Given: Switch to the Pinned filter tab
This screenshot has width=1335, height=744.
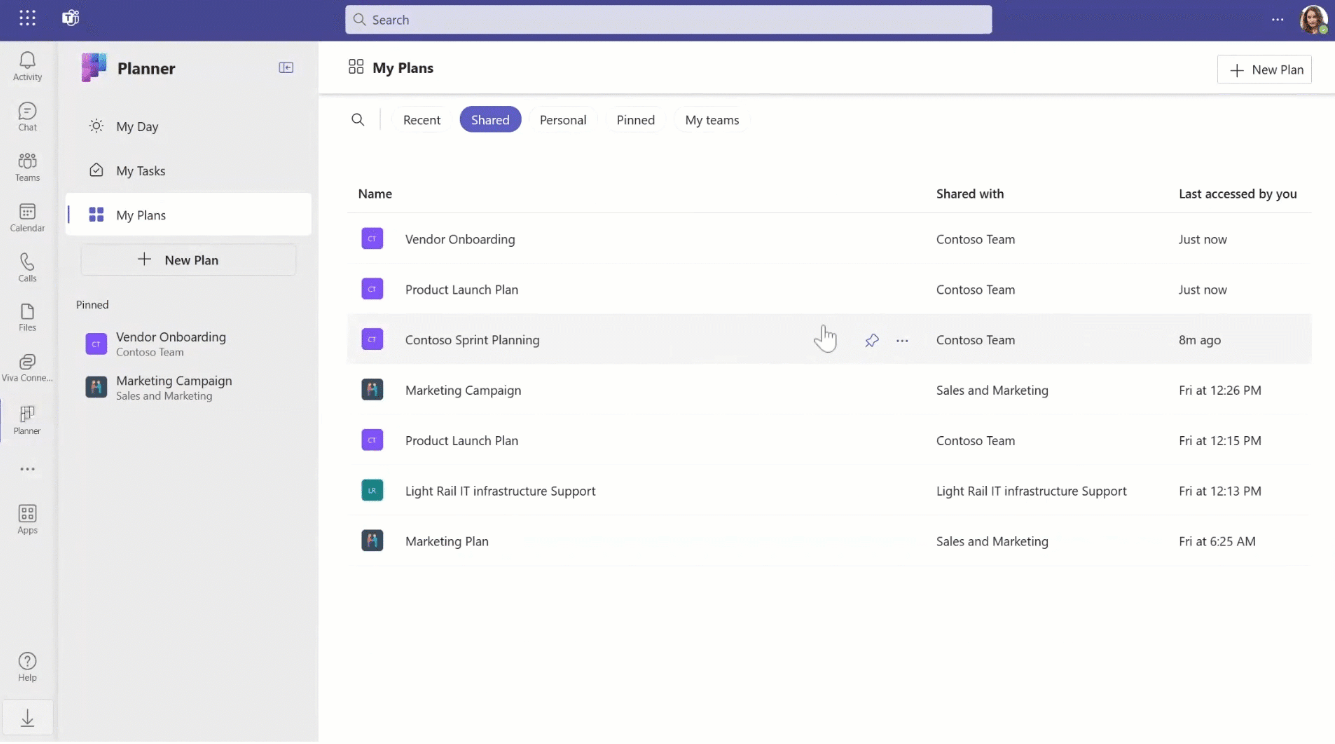Looking at the screenshot, I should (636, 120).
